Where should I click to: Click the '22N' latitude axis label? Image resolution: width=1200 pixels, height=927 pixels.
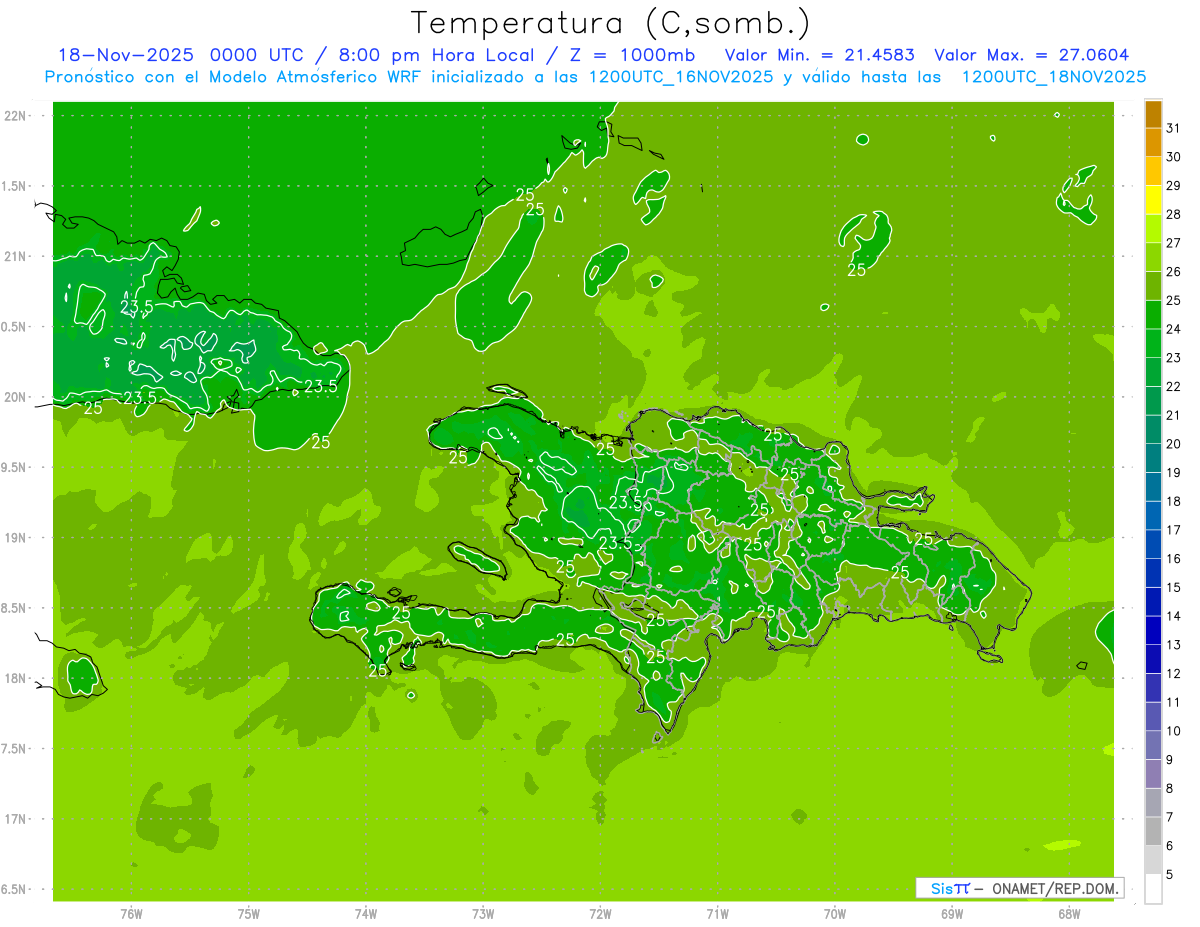[x=17, y=115]
